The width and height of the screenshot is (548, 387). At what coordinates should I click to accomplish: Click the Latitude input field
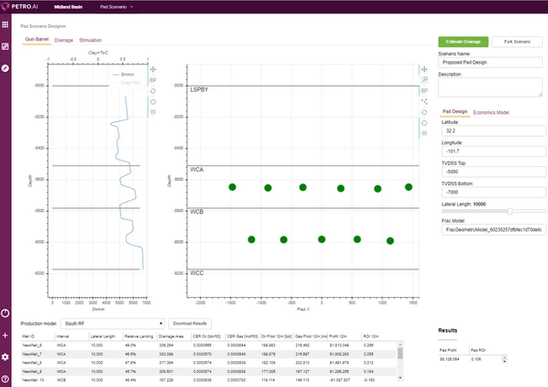[493, 131]
